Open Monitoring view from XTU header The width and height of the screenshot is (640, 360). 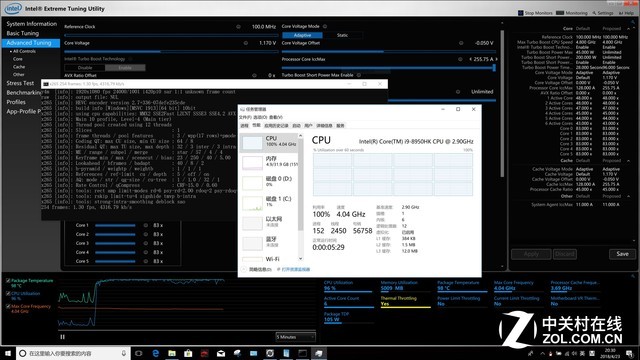point(572,13)
